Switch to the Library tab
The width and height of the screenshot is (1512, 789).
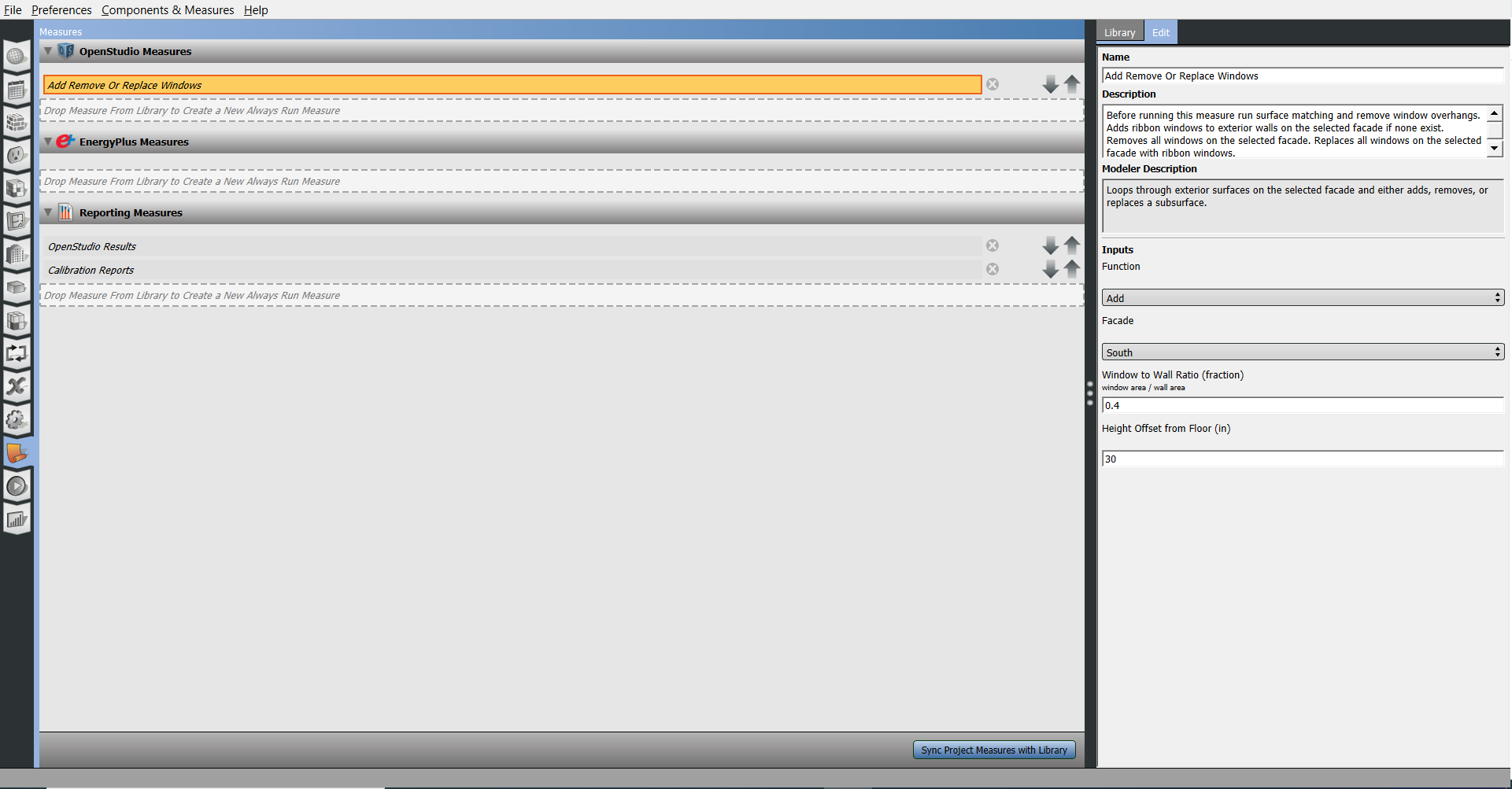click(1119, 32)
